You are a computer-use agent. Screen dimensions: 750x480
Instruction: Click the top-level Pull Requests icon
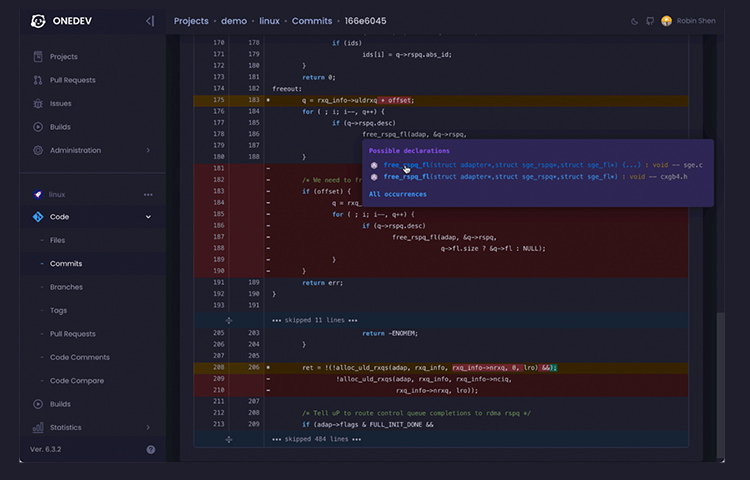pyautogui.click(x=38, y=80)
